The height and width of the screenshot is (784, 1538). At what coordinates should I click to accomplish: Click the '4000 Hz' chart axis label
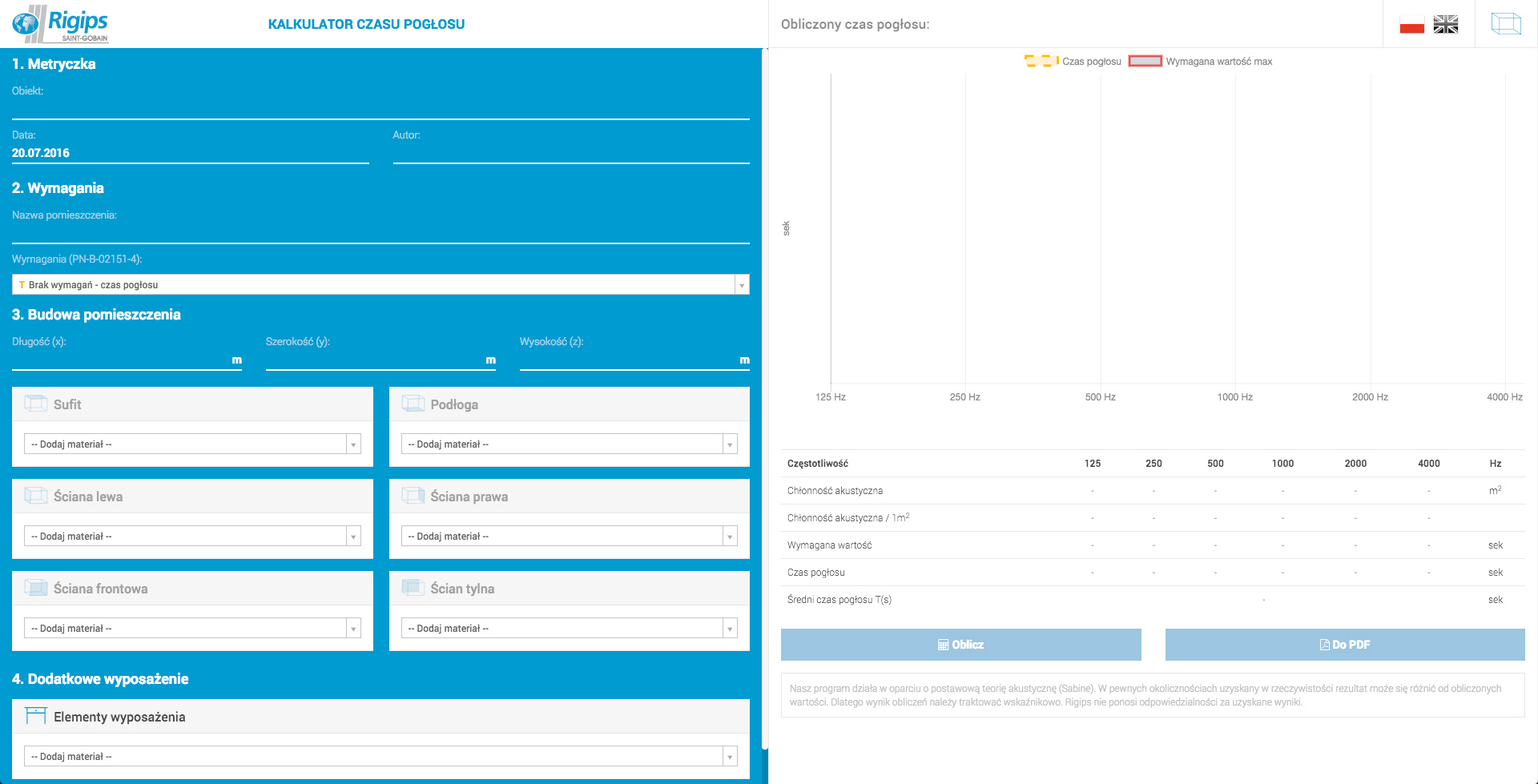[1504, 397]
